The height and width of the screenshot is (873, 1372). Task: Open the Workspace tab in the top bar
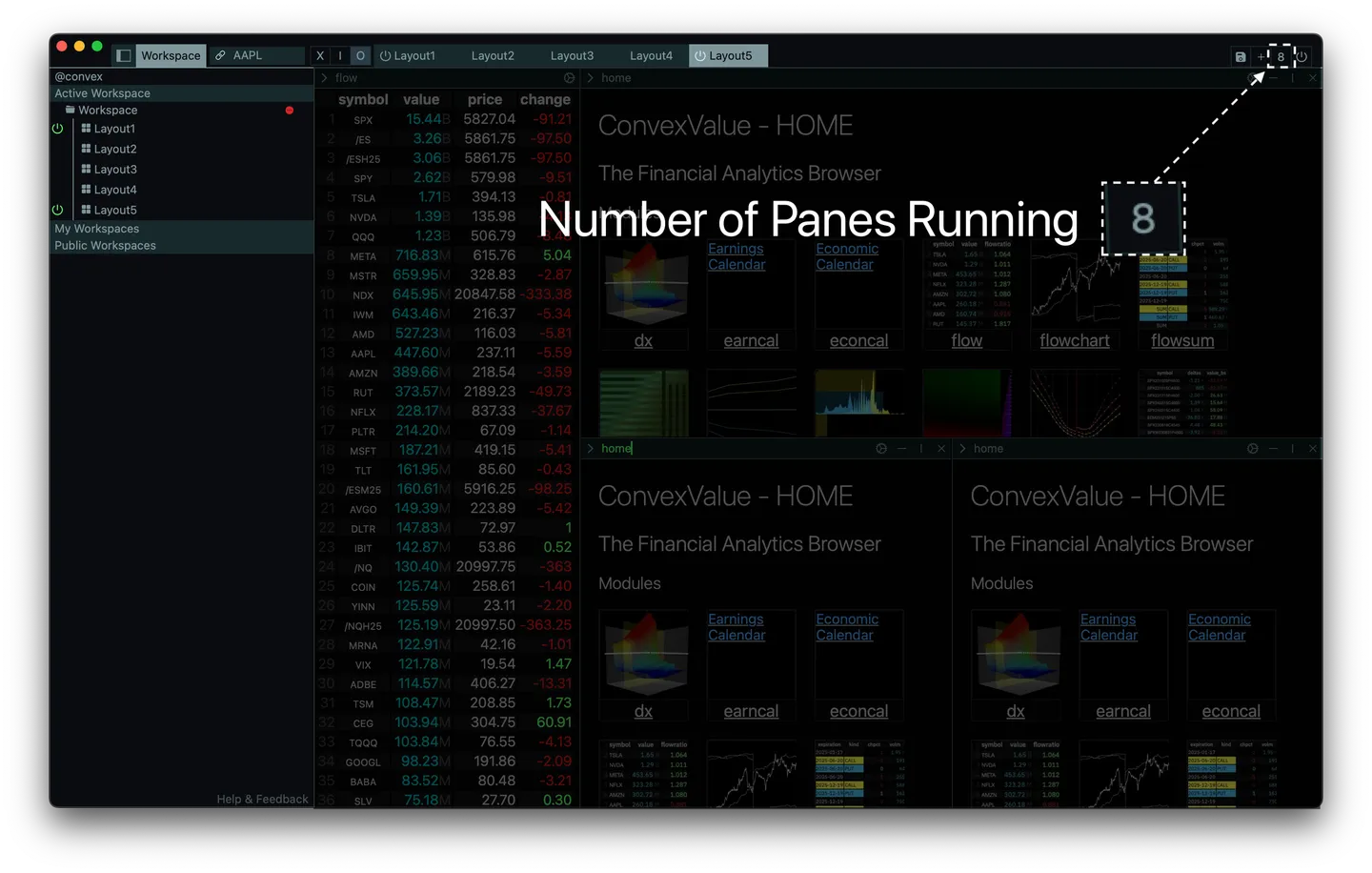point(171,55)
